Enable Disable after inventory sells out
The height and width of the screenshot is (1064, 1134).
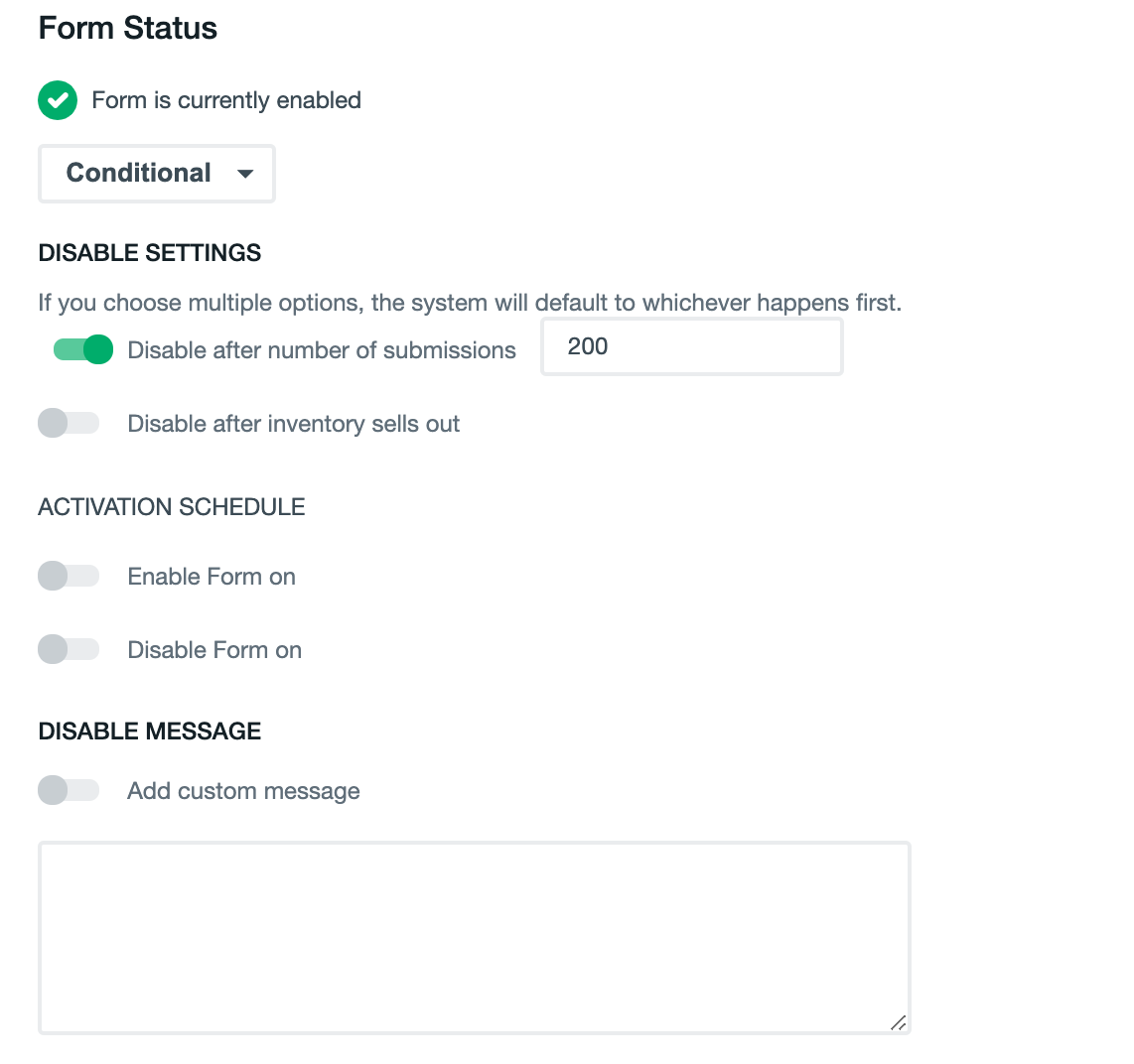69,423
